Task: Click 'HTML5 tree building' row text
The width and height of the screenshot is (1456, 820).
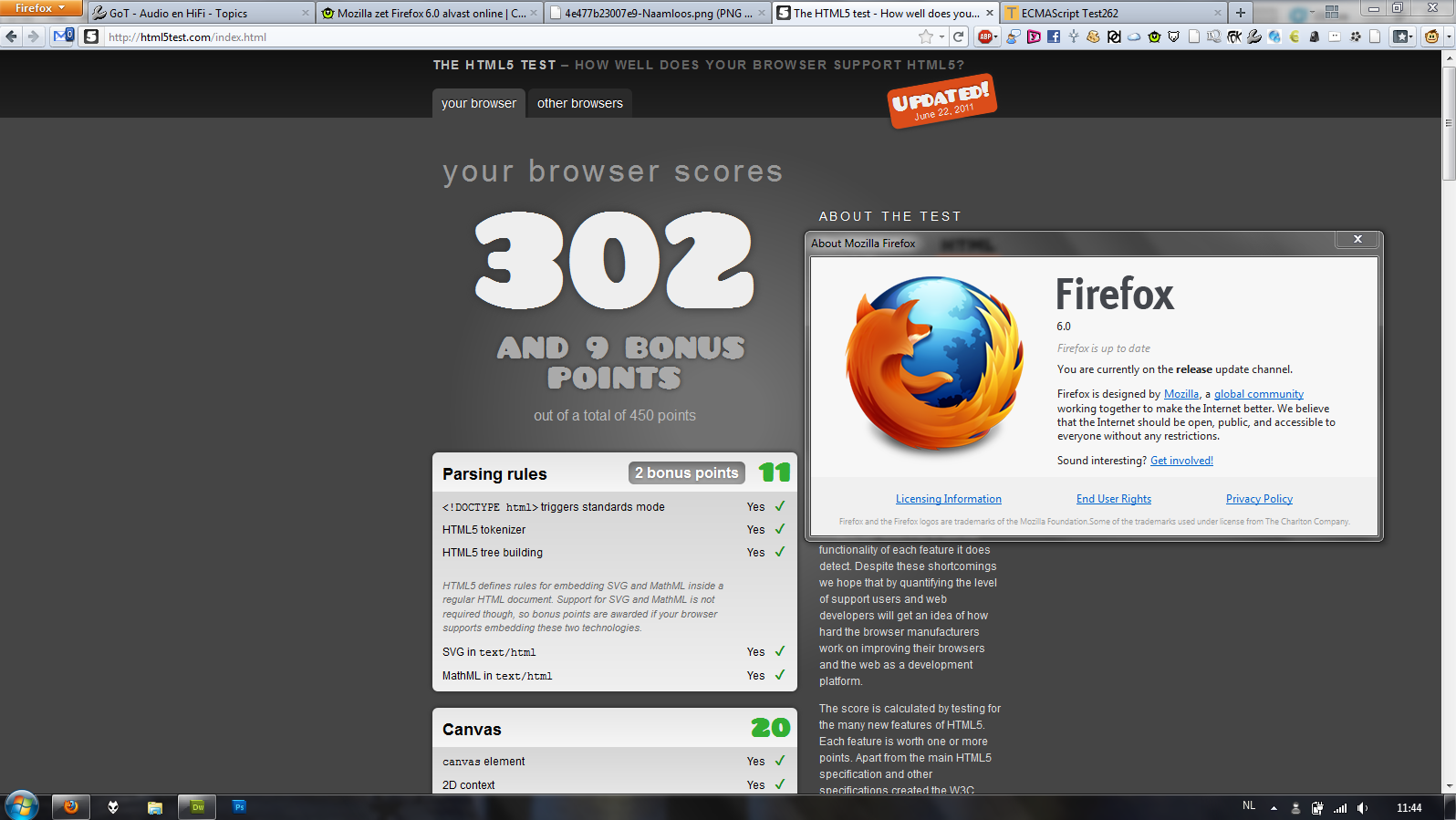Action: tap(493, 553)
